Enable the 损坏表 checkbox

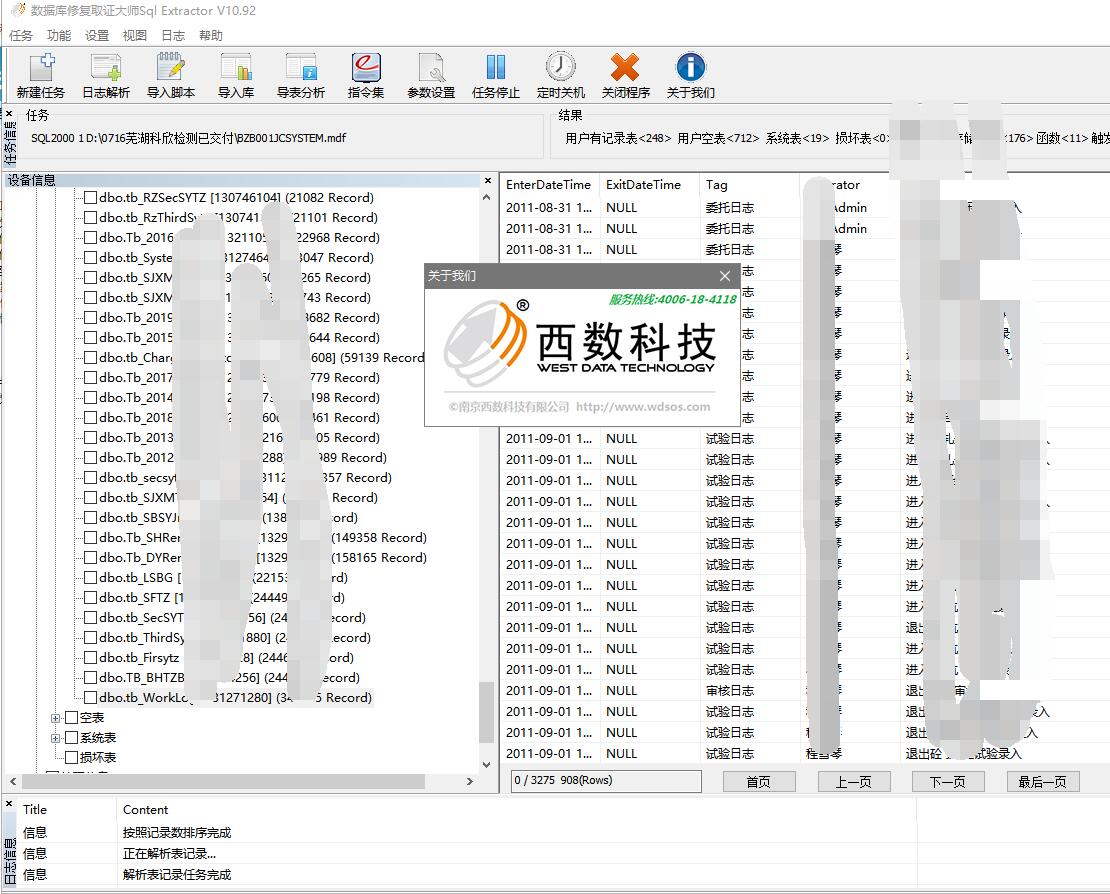71,757
